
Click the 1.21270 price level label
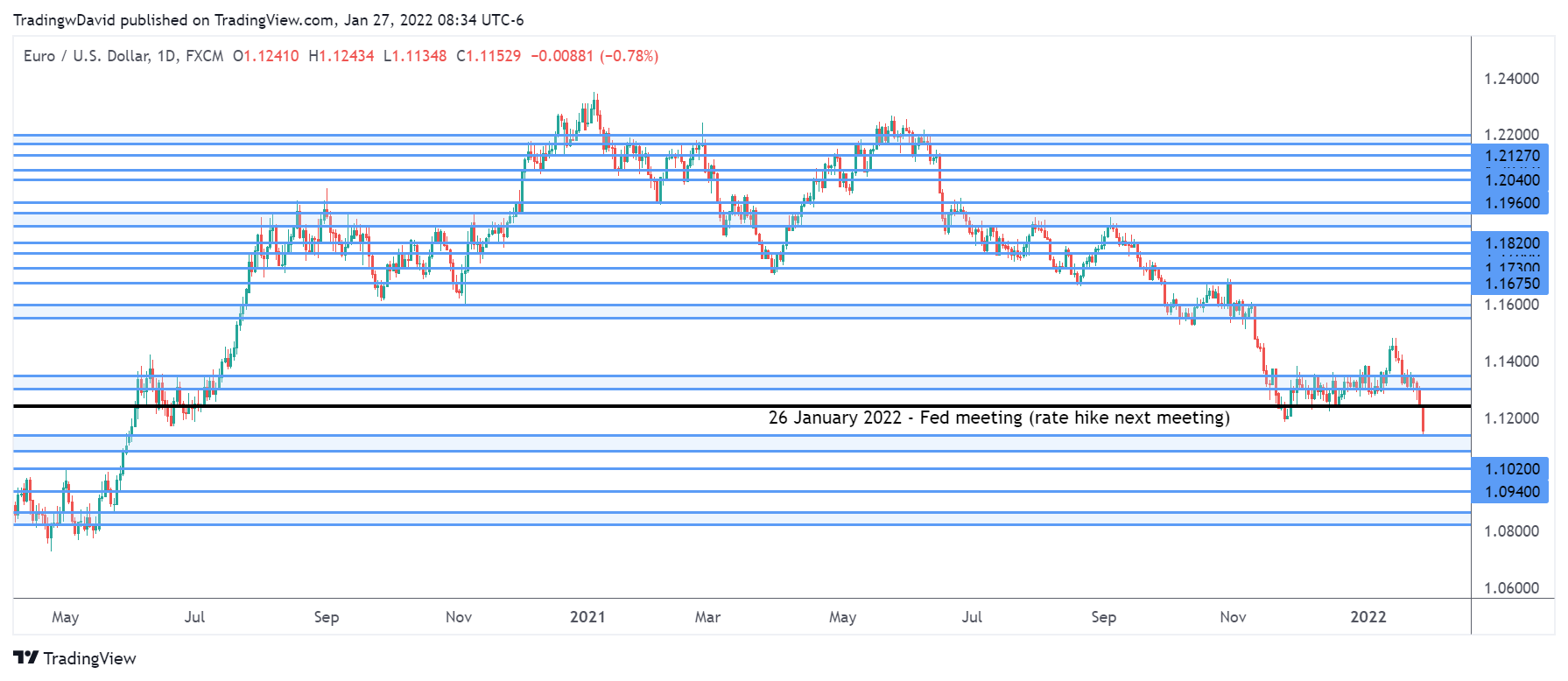pos(1511,156)
